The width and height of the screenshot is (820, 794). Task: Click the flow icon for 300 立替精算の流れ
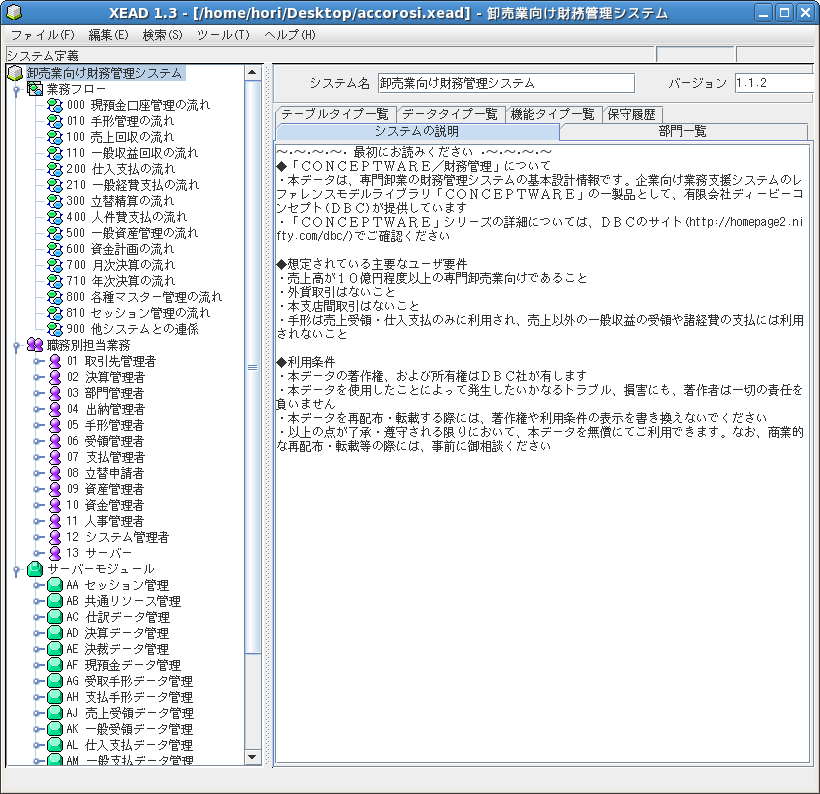(55, 201)
